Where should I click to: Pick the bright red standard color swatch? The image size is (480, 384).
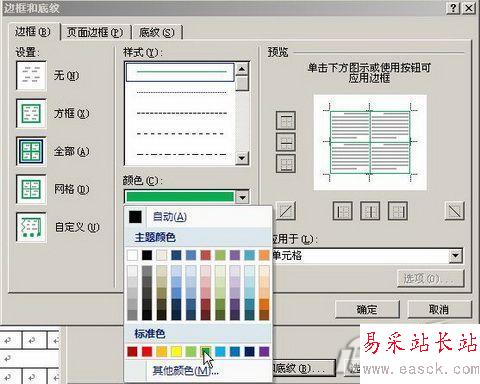pyautogui.click(x=147, y=351)
